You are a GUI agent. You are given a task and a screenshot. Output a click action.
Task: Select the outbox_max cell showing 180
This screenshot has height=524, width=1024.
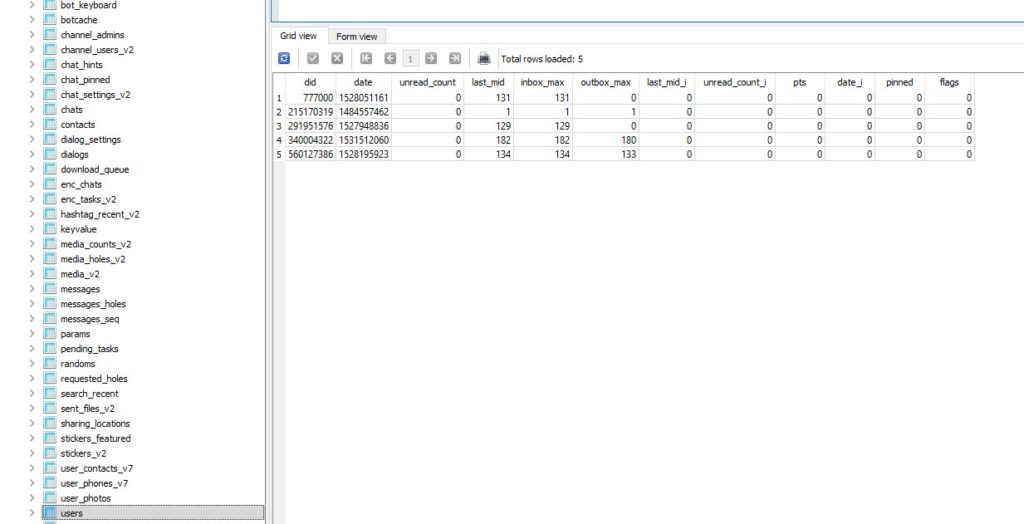click(605, 140)
